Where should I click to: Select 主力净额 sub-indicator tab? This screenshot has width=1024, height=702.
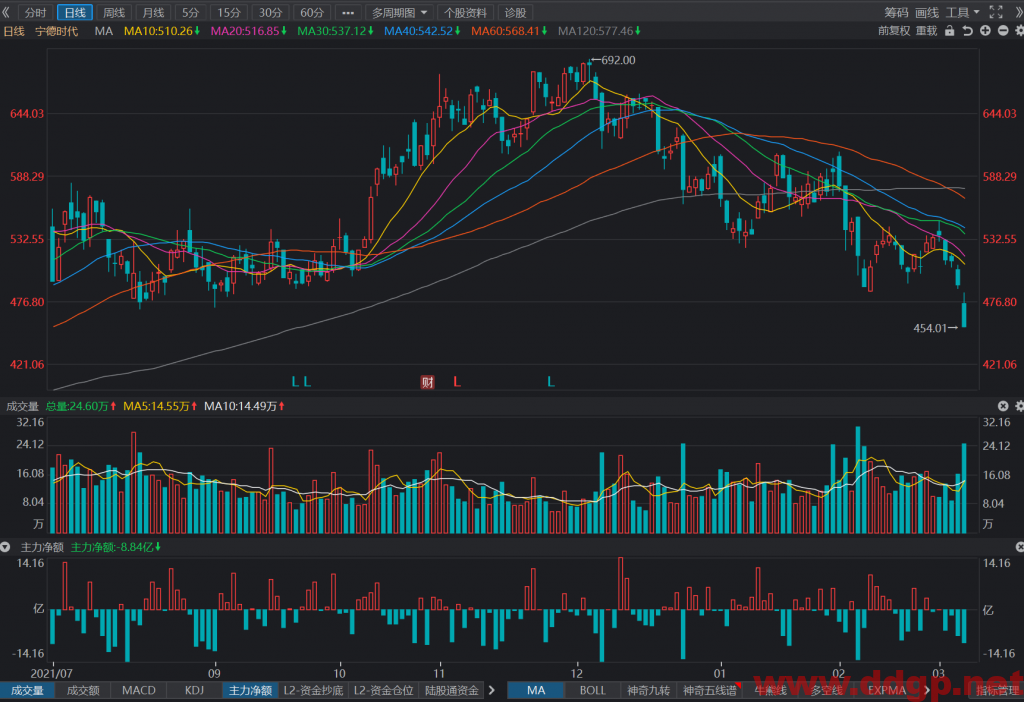[250, 690]
